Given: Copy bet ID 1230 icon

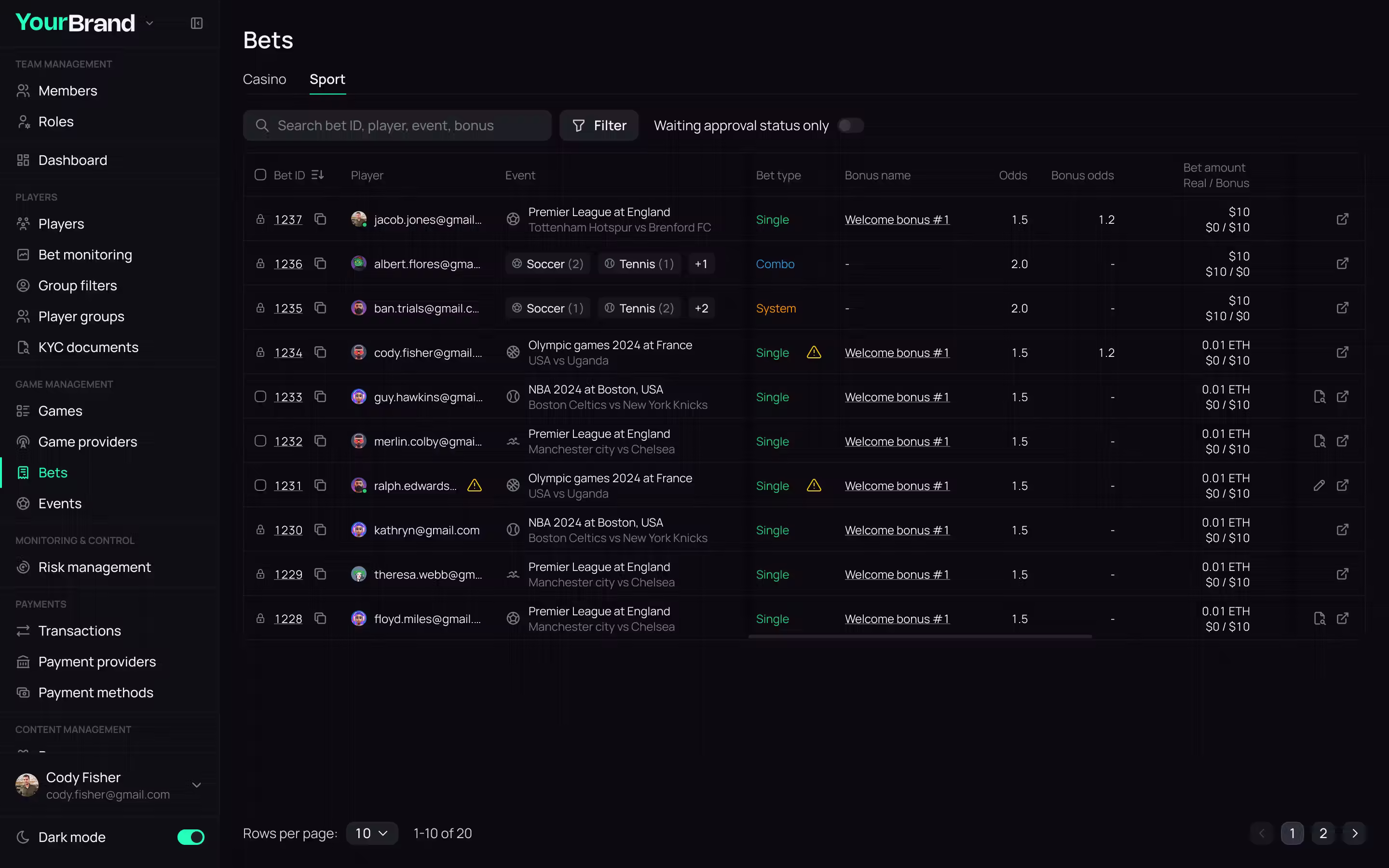Looking at the screenshot, I should tap(320, 530).
